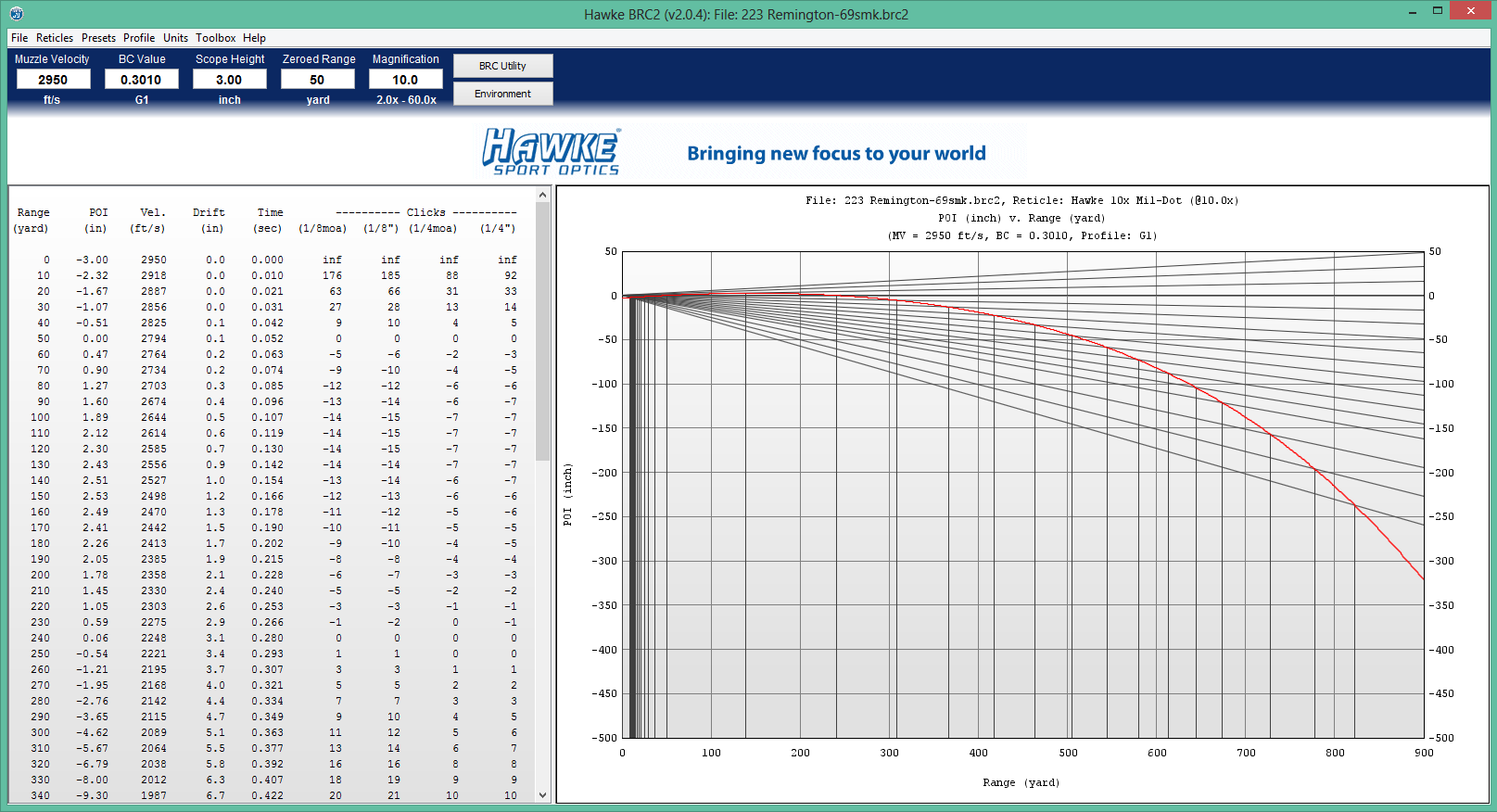Click the BRC Utility button

tap(503, 66)
